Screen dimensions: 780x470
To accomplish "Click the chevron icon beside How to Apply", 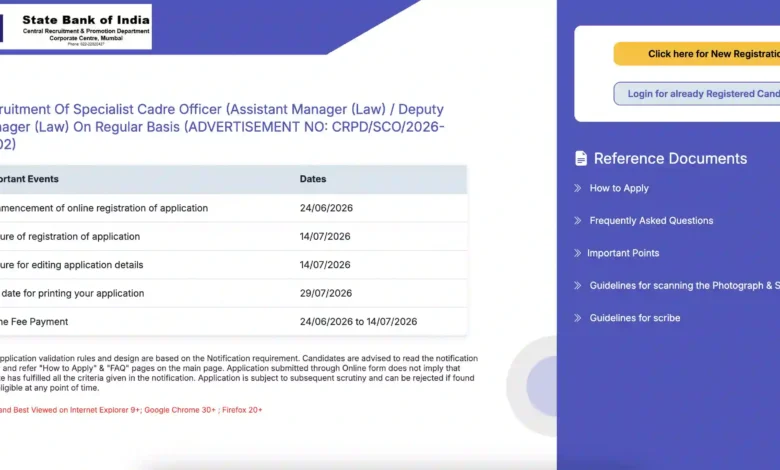I will 578,188.
